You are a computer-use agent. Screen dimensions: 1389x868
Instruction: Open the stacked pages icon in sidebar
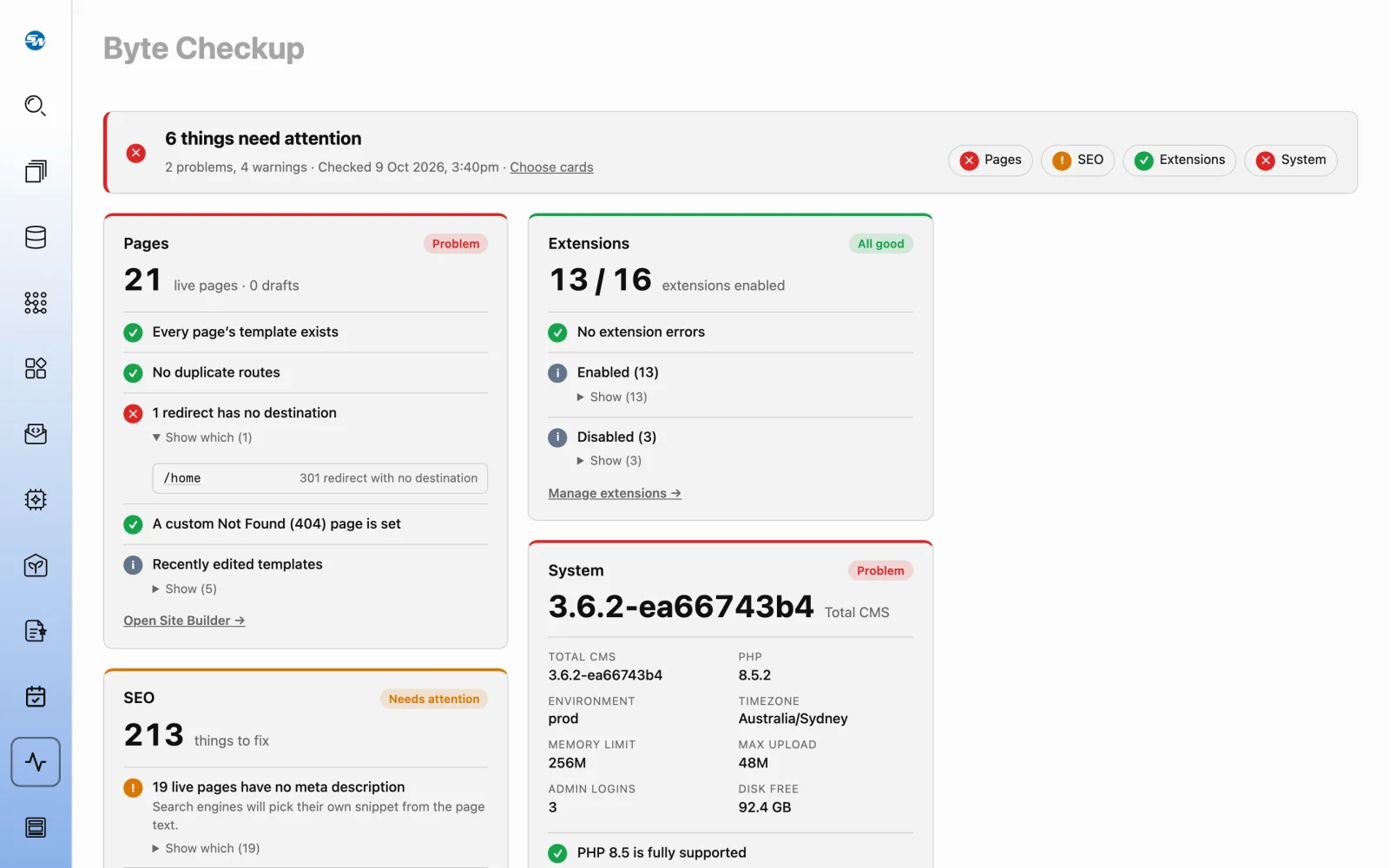click(36, 171)
